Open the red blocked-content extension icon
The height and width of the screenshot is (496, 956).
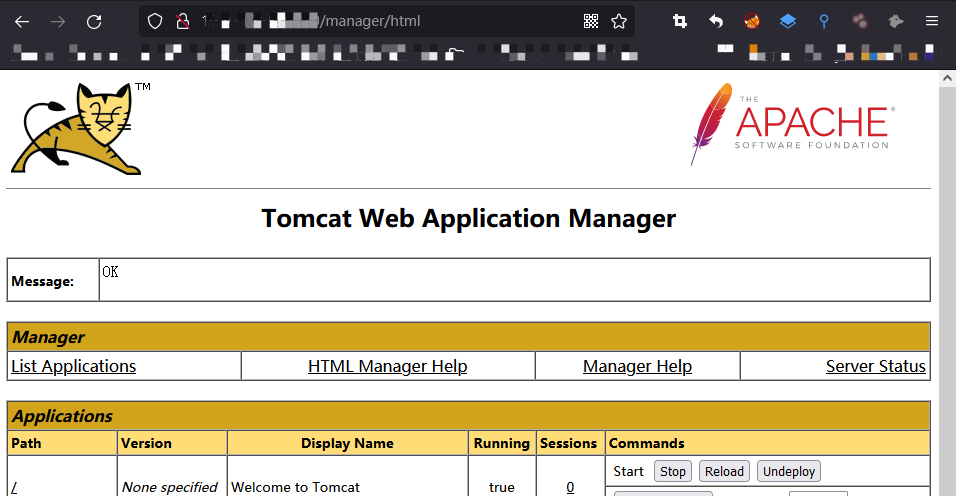click(x=752, y=21)
